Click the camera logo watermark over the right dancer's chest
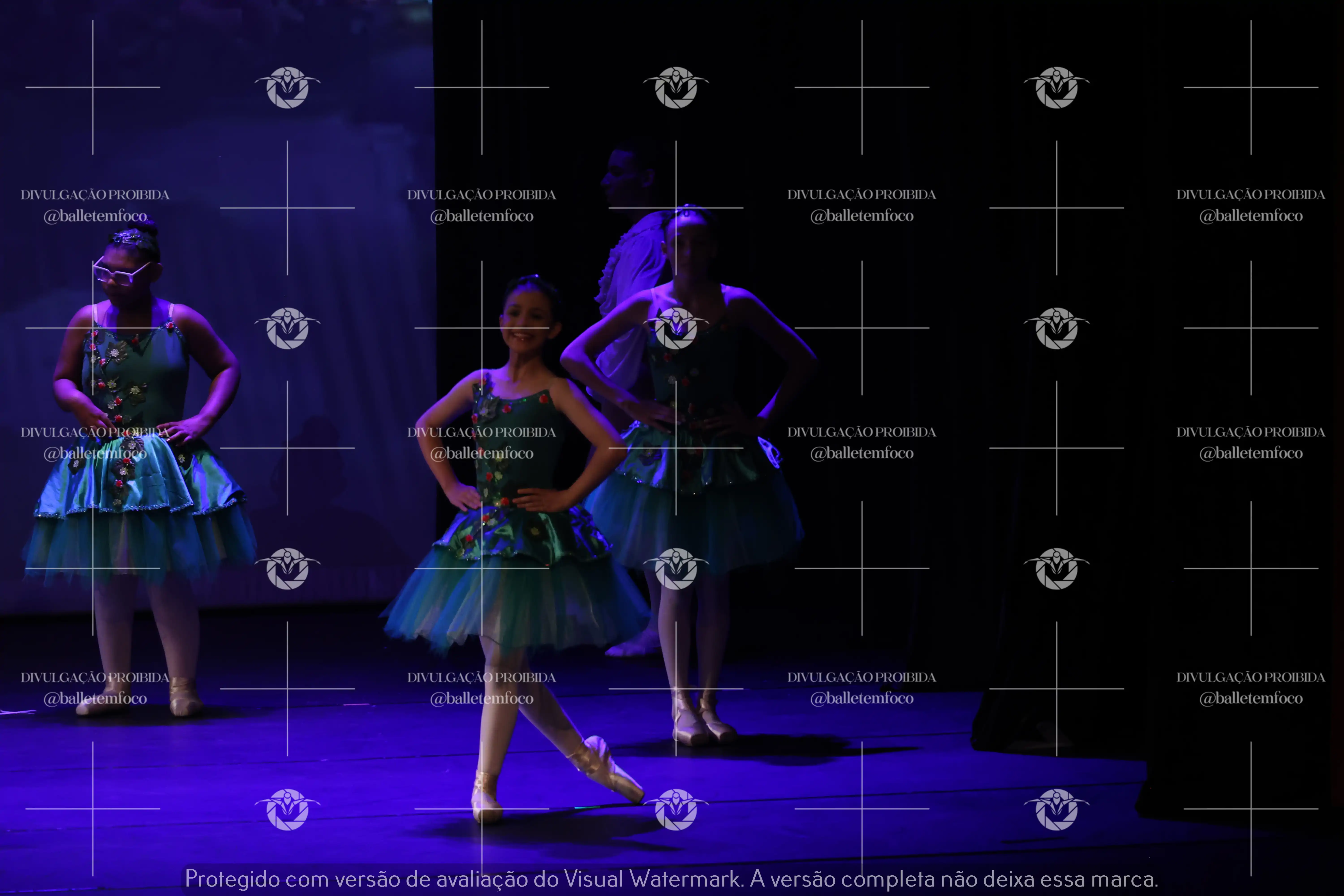Screen dimensions: 1344x896 pos(676,328)
